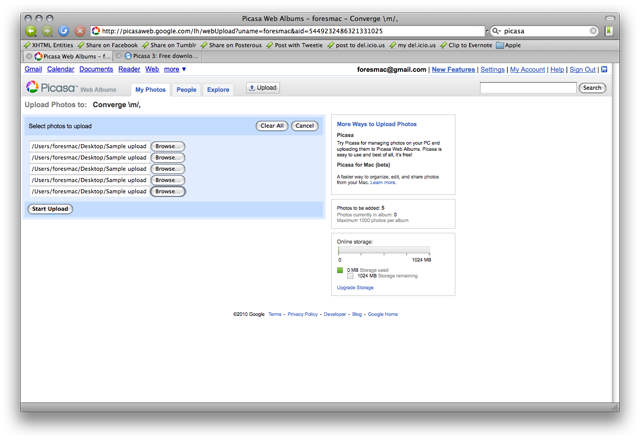Screen dimensions: 640x440
Task: Focus the Picasa search text field
Action: click(x=528, y=88)
